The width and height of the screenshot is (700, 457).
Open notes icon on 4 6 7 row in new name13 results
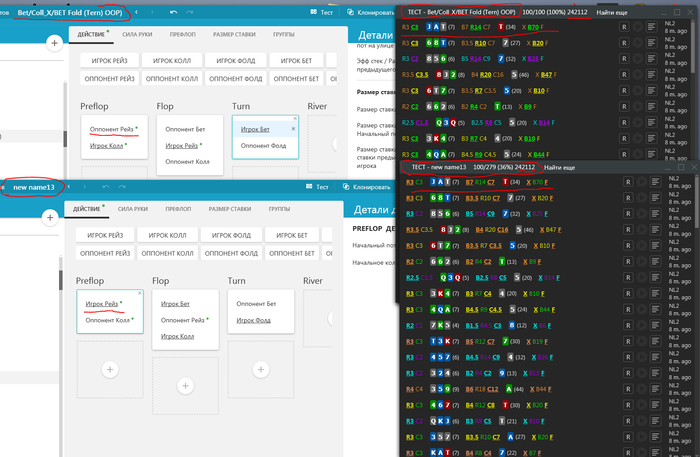pyautogui.click(x=655, y=405)
